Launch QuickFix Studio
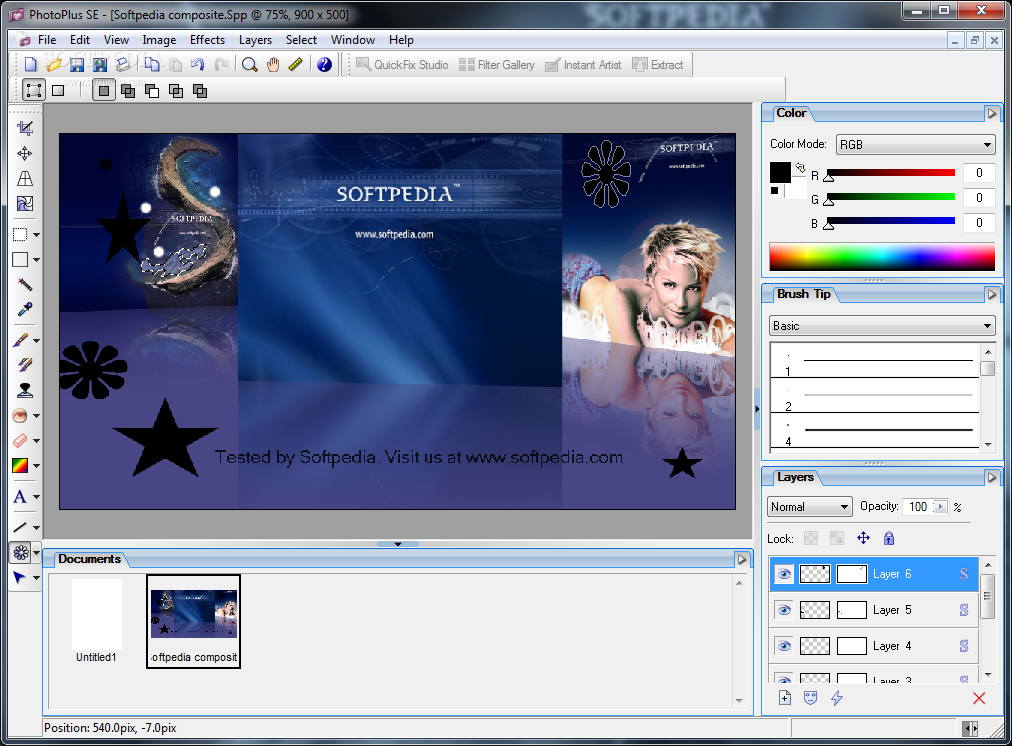The image size is (1012, 746). click(402, 65)
